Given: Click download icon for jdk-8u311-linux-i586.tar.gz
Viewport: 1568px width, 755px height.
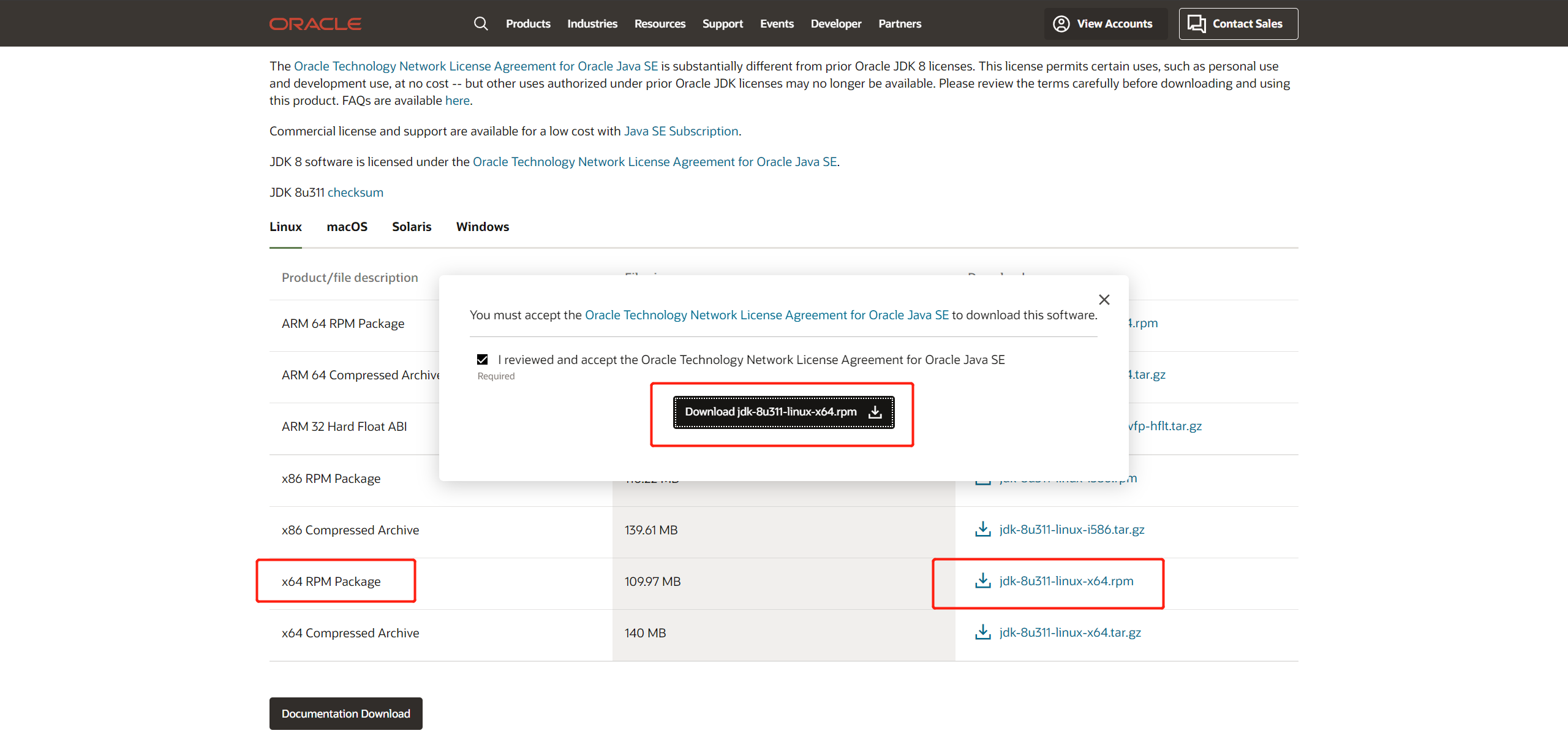Looking at the screenshot, I should tap(983, 529).
